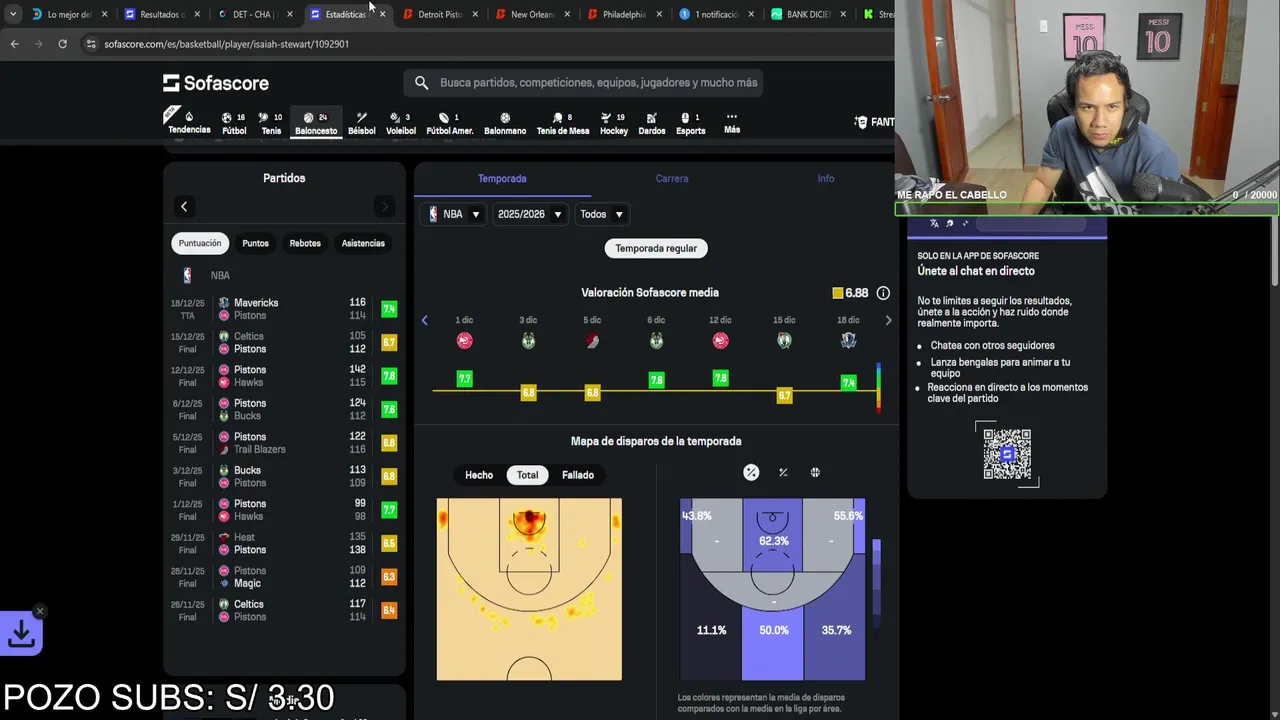Open the browser tab list chevron
Viewport: 1280px width, 720px height.
point(12,14)
